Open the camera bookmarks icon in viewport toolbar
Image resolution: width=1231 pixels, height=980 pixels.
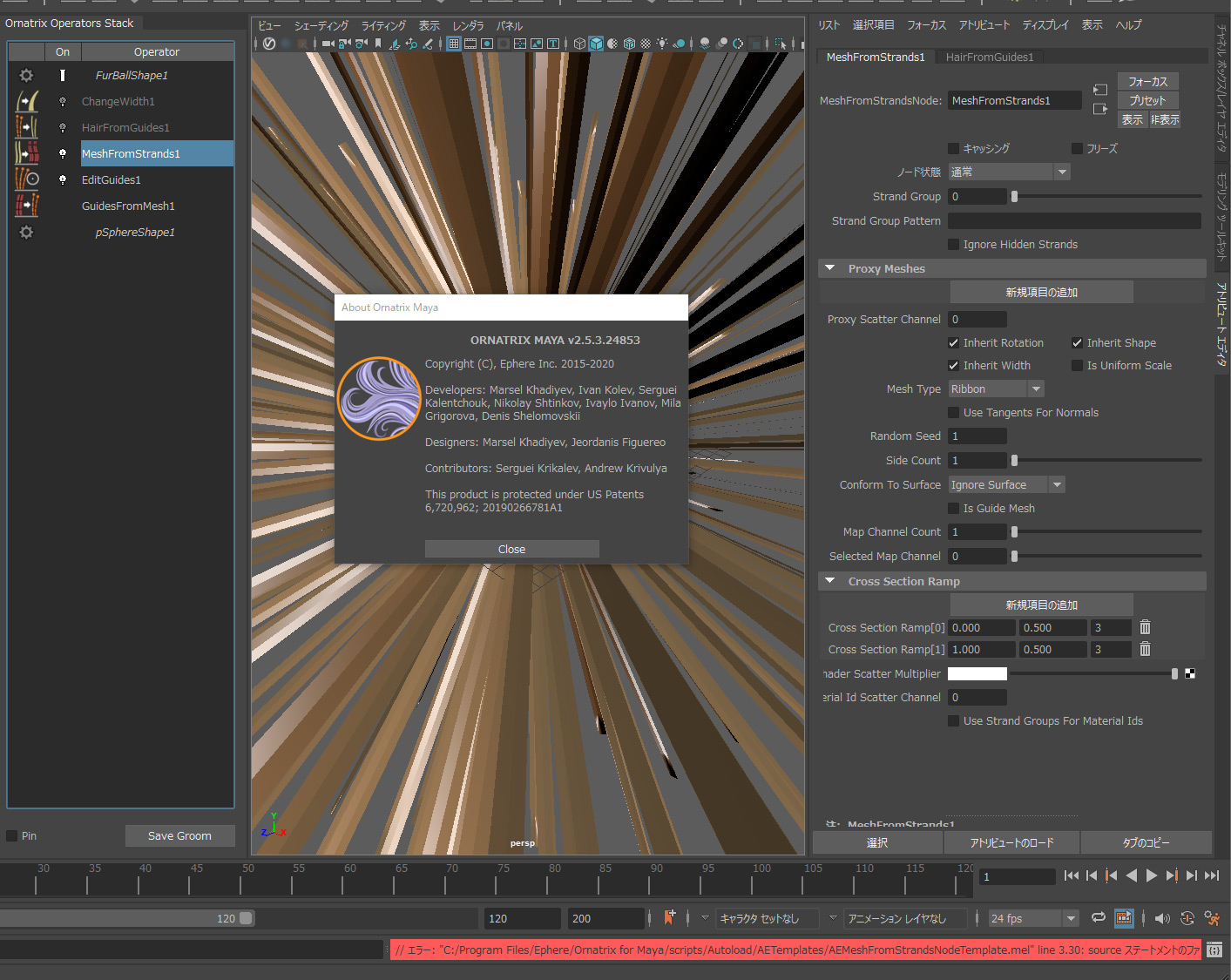click(x=378, y=44)
